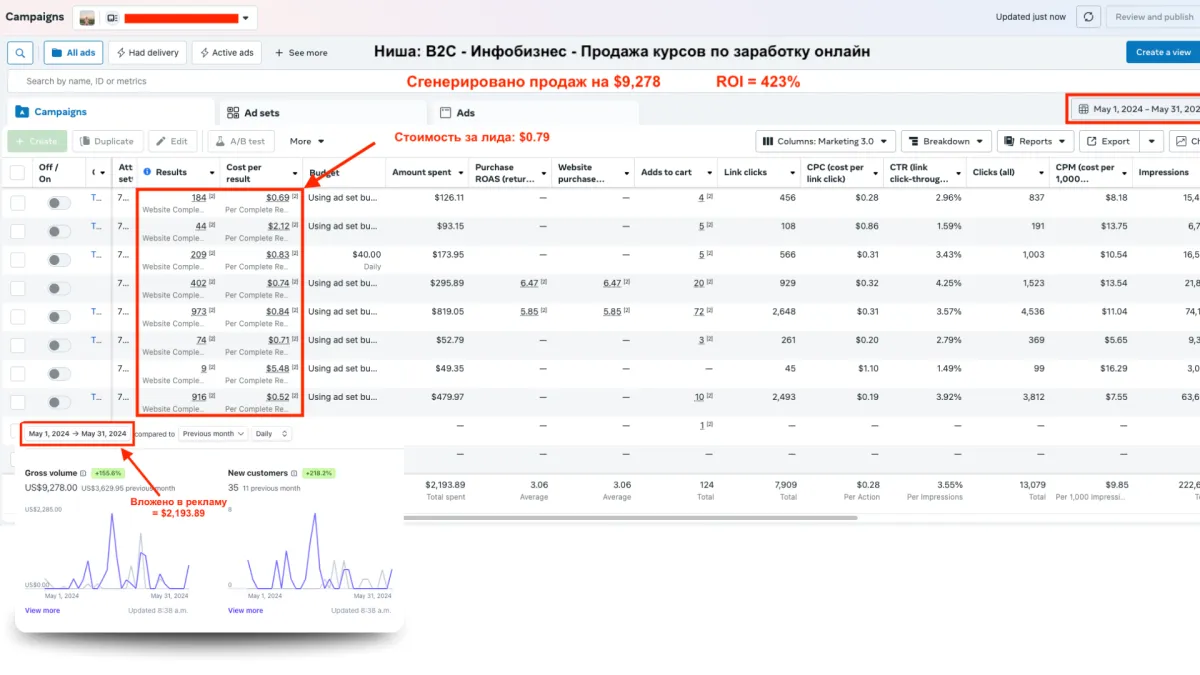Click the magnifier search icon button

[x=20, y=53]
